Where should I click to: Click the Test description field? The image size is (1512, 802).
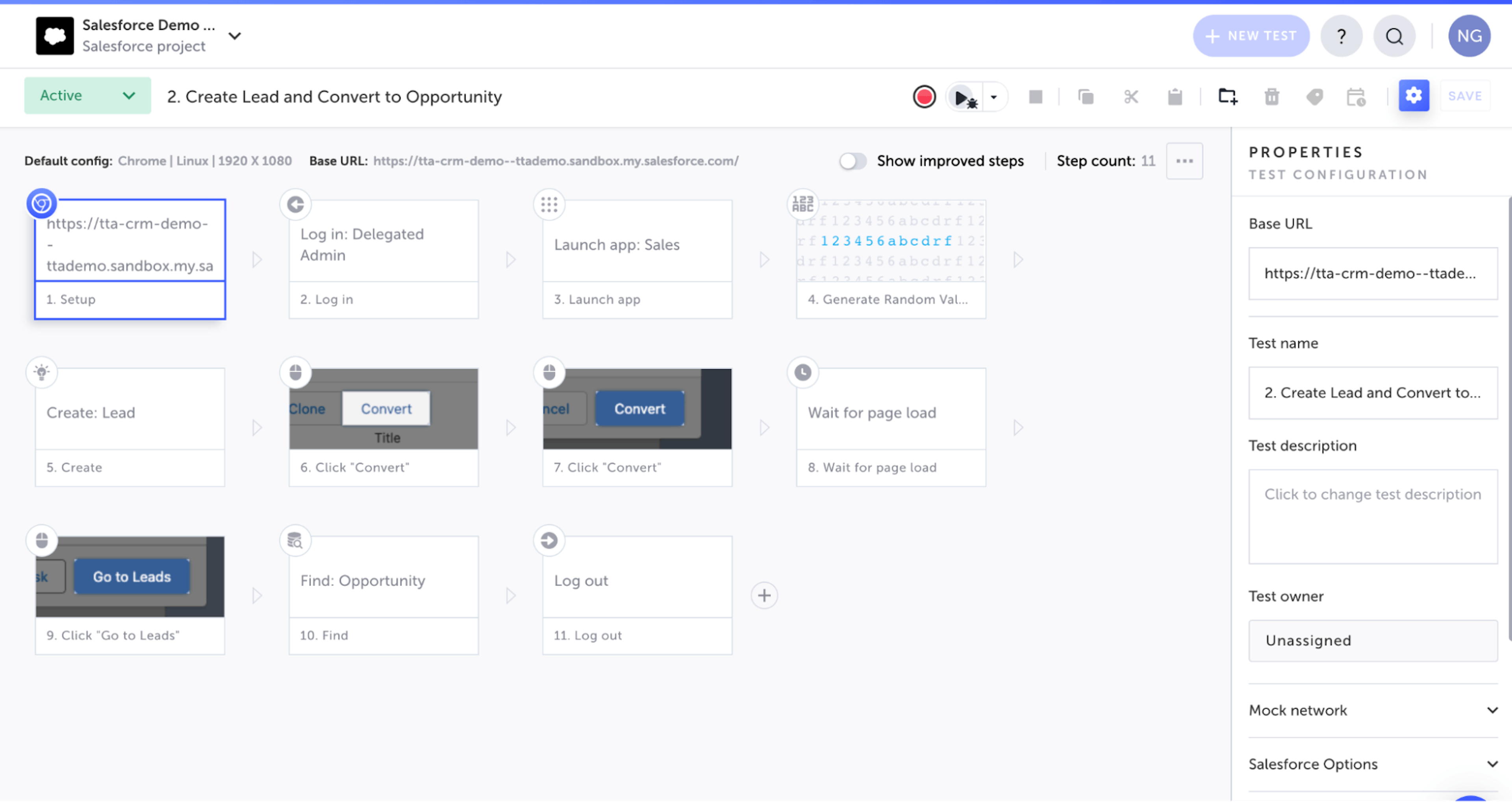click(x=1372, y=516)
